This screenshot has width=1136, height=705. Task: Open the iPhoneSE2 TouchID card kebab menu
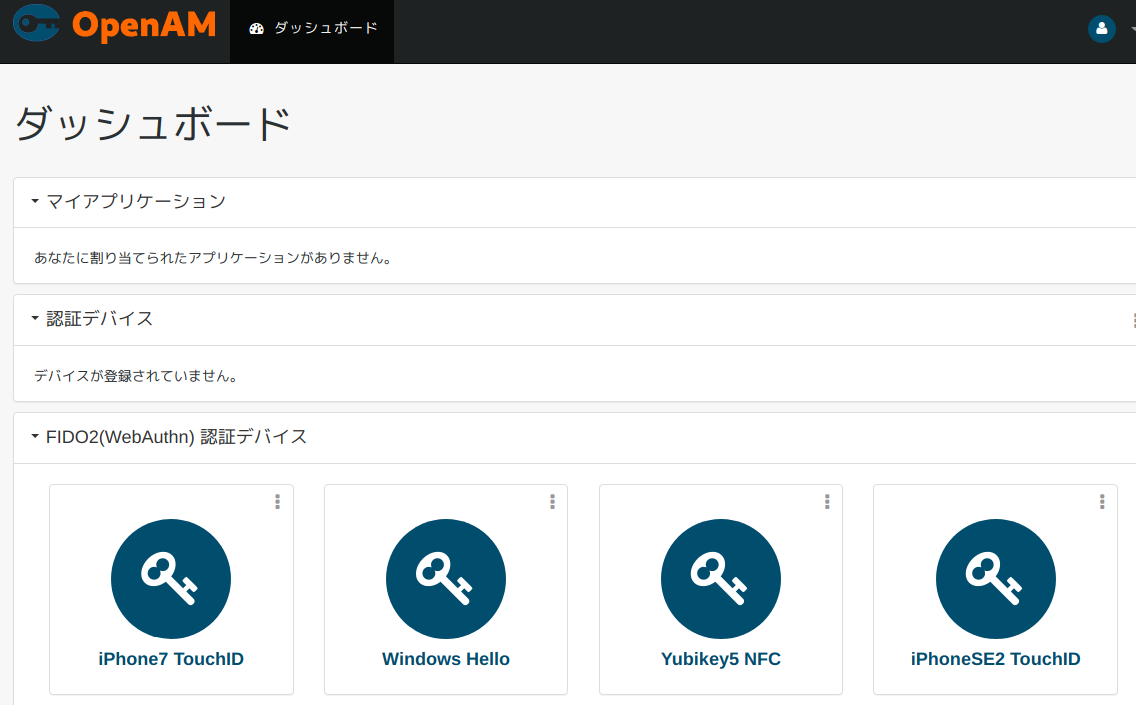(x=1102, y=502)
